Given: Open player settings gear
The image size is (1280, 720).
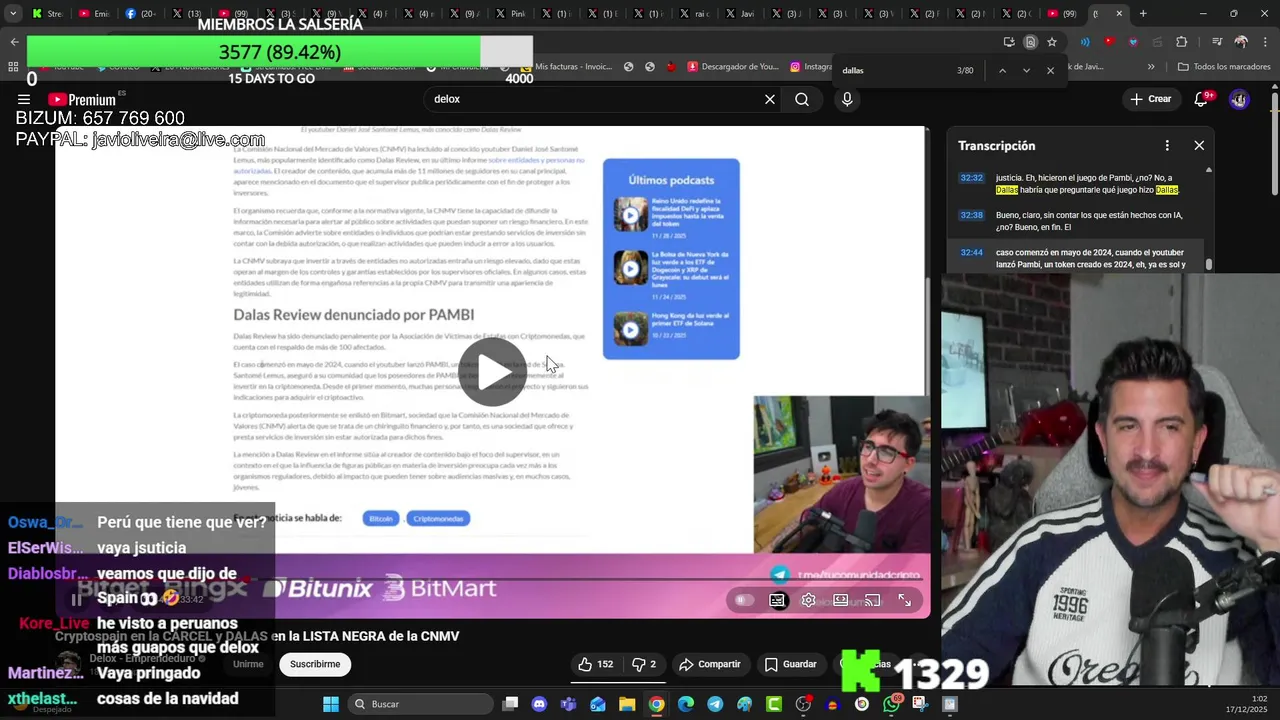Looking at the screenshot, I should [x=809, y=600].
